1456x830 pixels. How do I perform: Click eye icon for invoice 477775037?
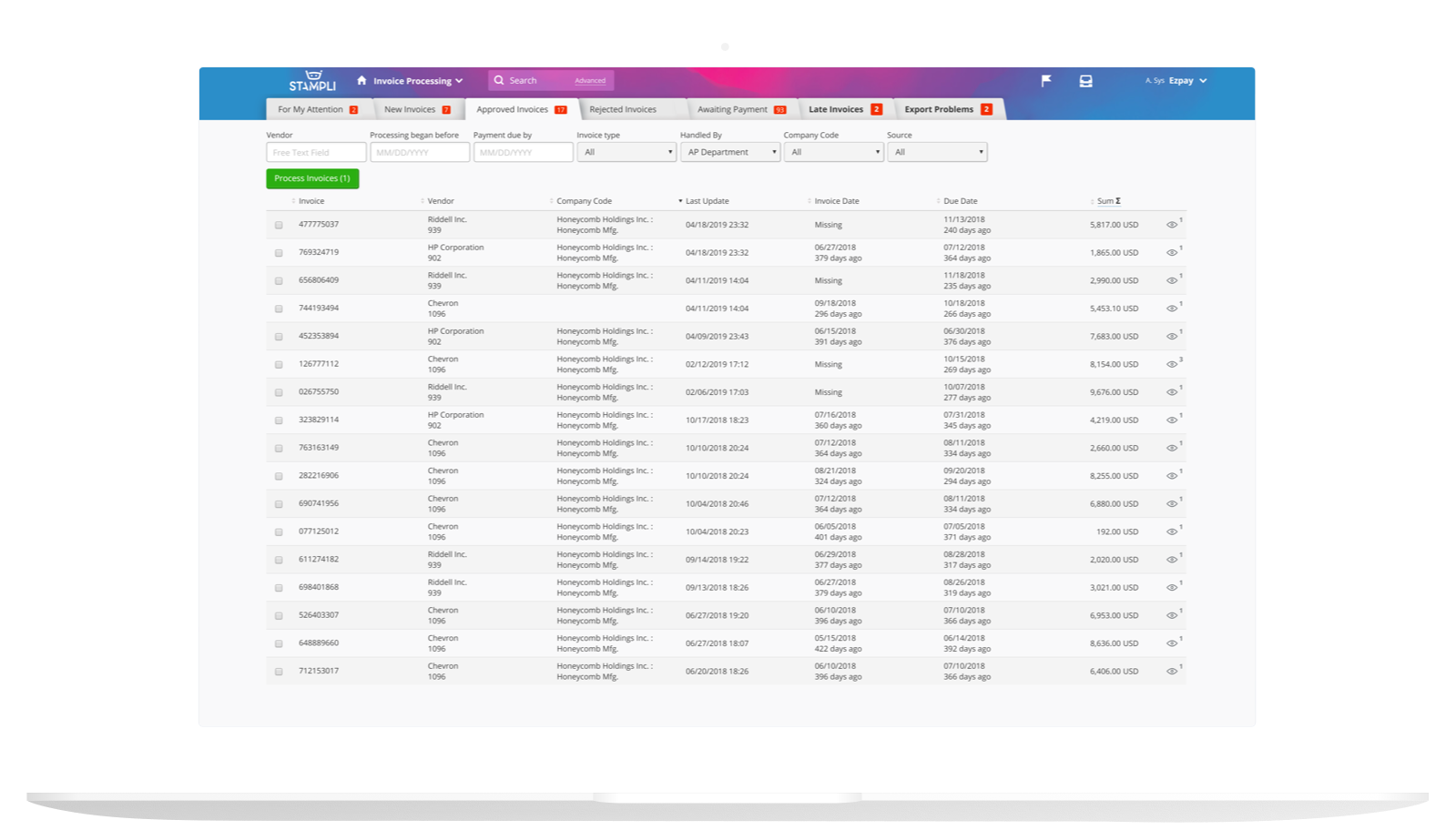[1172, 225]
